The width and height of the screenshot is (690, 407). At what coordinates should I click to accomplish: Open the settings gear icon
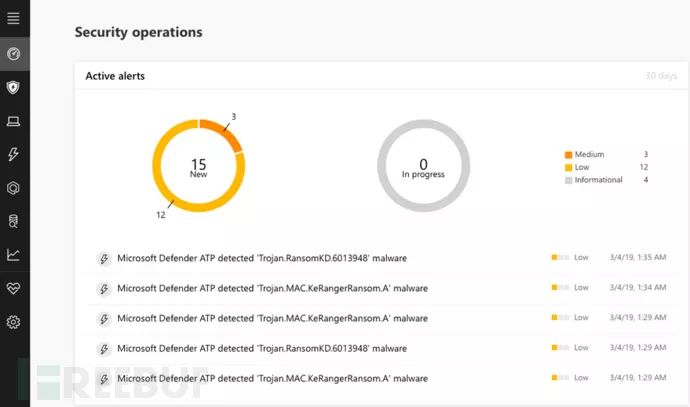coord(13,322)
